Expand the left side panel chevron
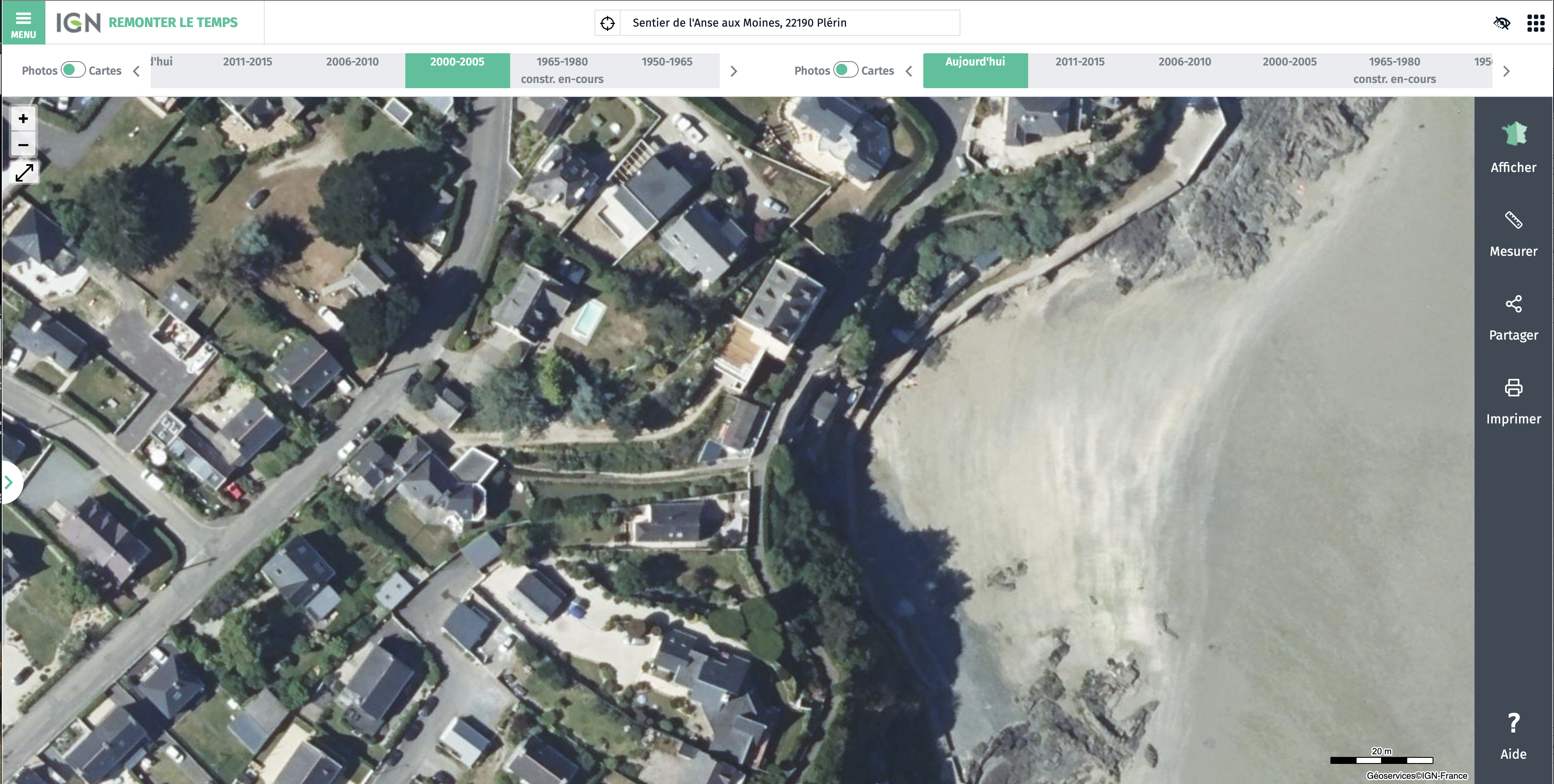Viewport: 1554px width, 784px height. tap(9, 482)
